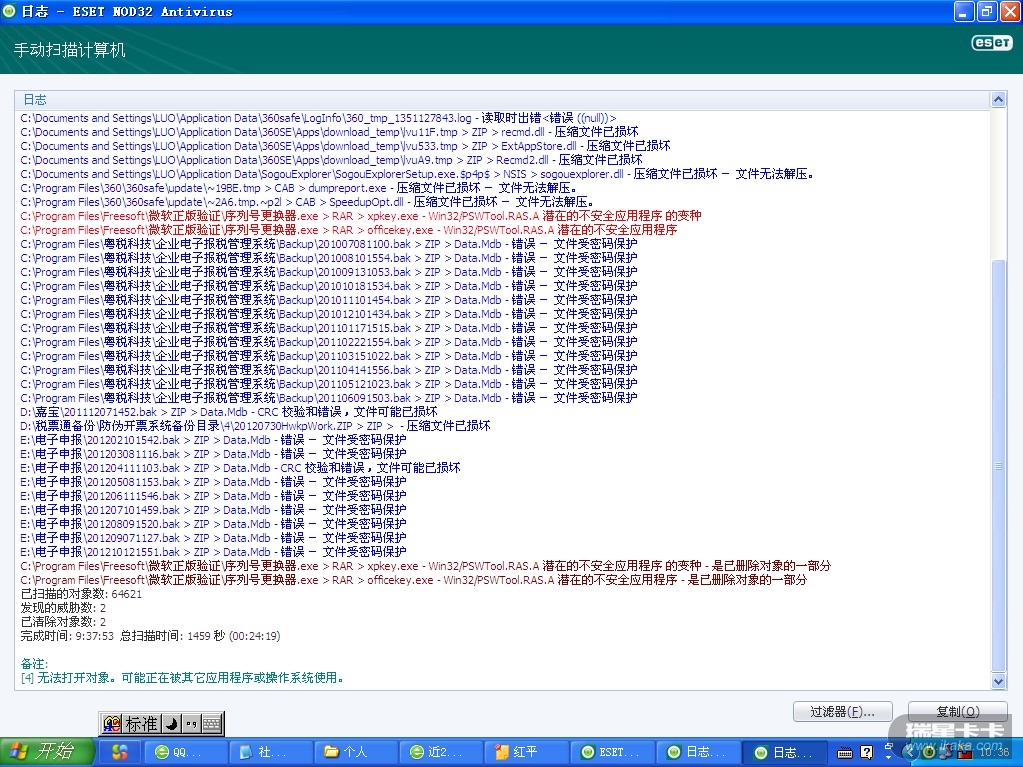Screen dimensions: 1023x767
Task: Select xpkey.exe line ending 是已删除对象的一部分
Action: pos(425,566)
